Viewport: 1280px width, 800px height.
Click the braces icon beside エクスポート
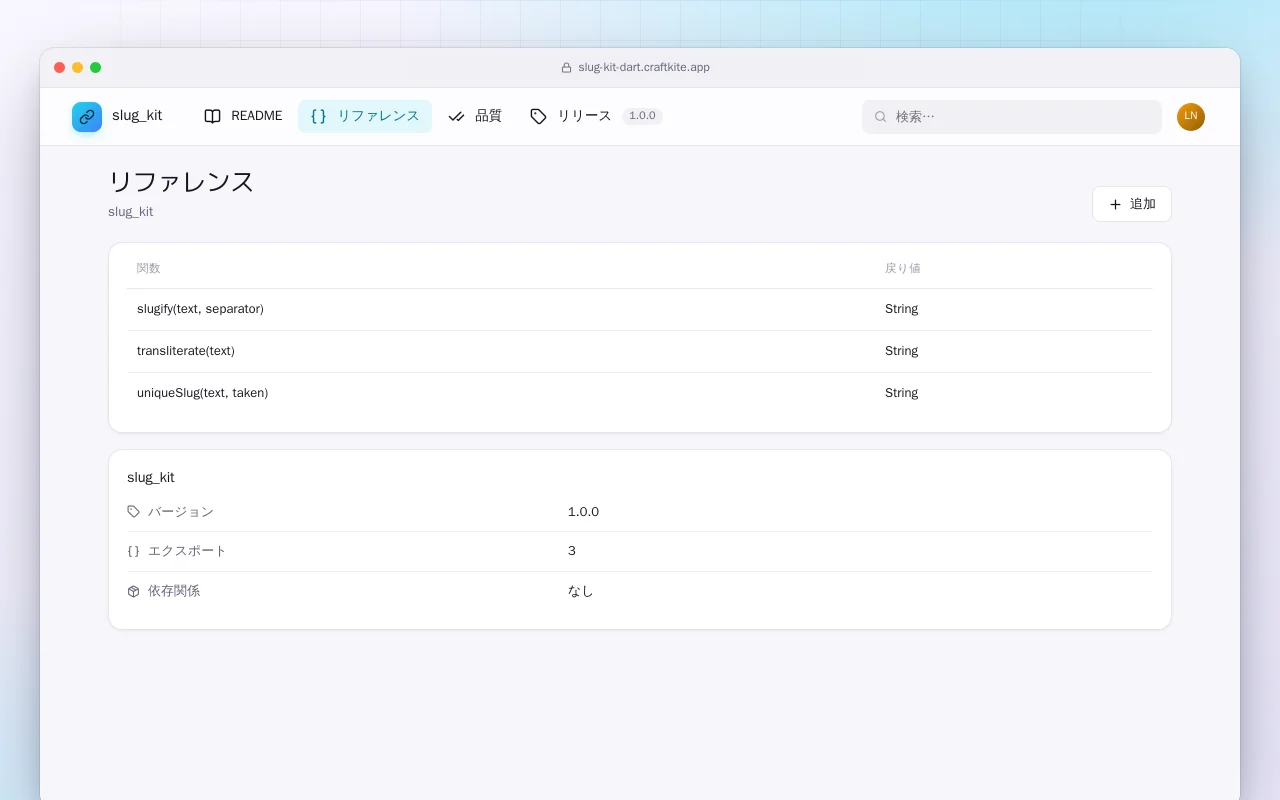[x=134, y=551]
